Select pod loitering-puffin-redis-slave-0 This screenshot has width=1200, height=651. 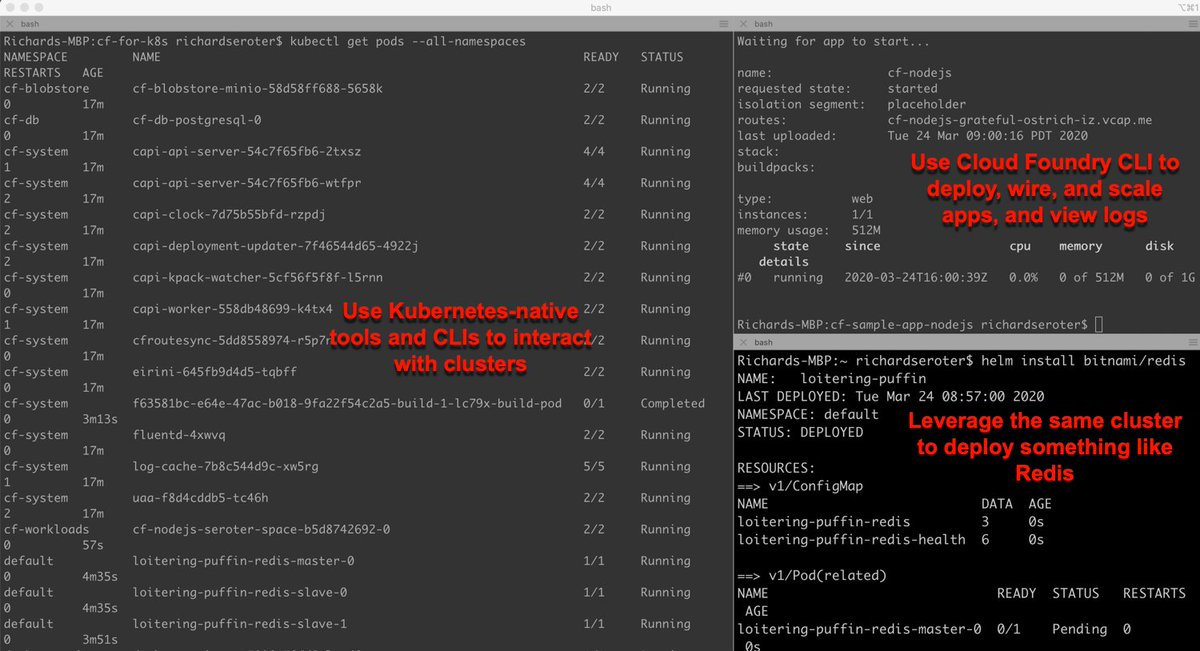(239, 593)
